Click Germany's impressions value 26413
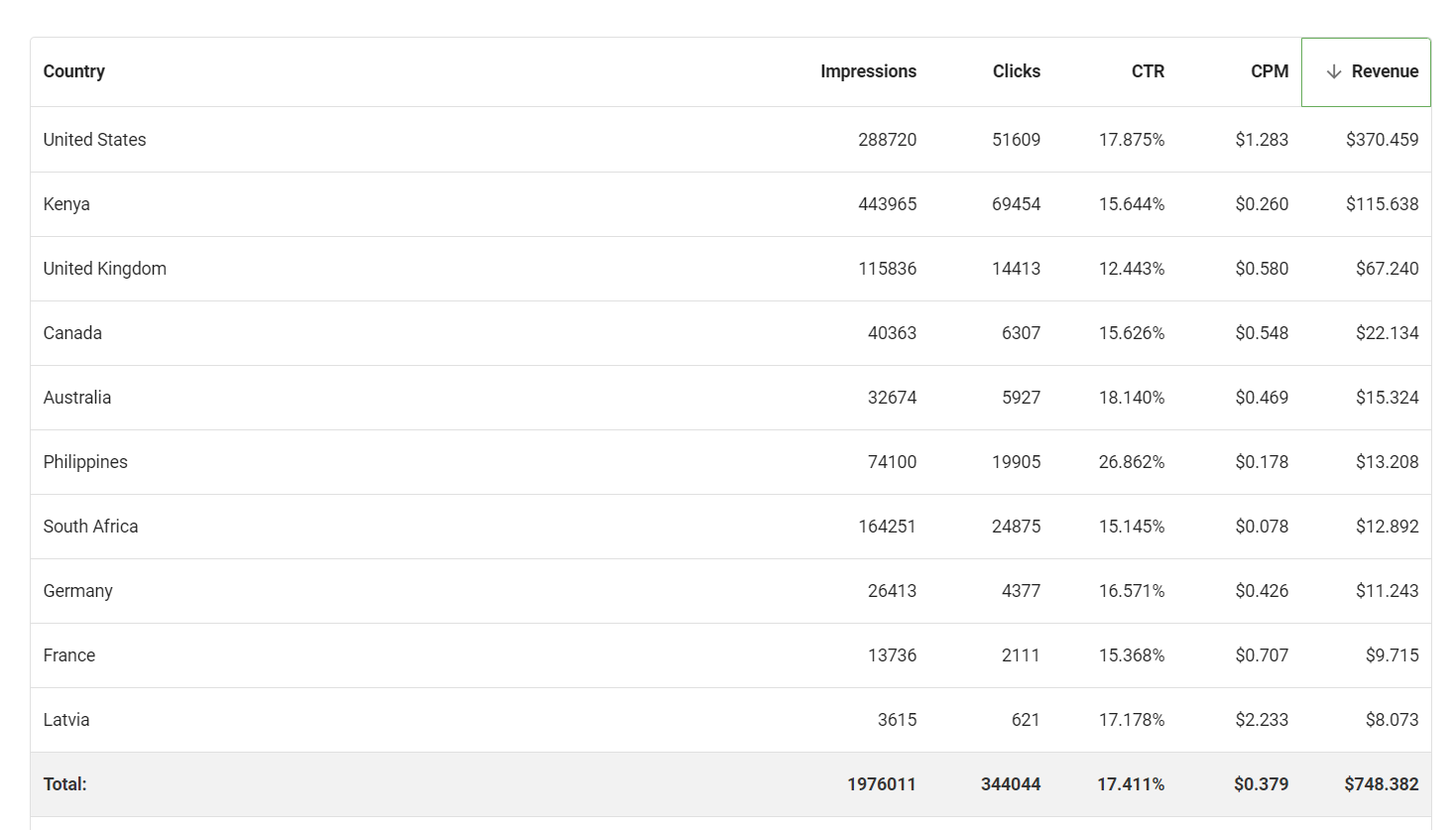The height and width of the screenshot is (830, 1456). tap(892, 590)
